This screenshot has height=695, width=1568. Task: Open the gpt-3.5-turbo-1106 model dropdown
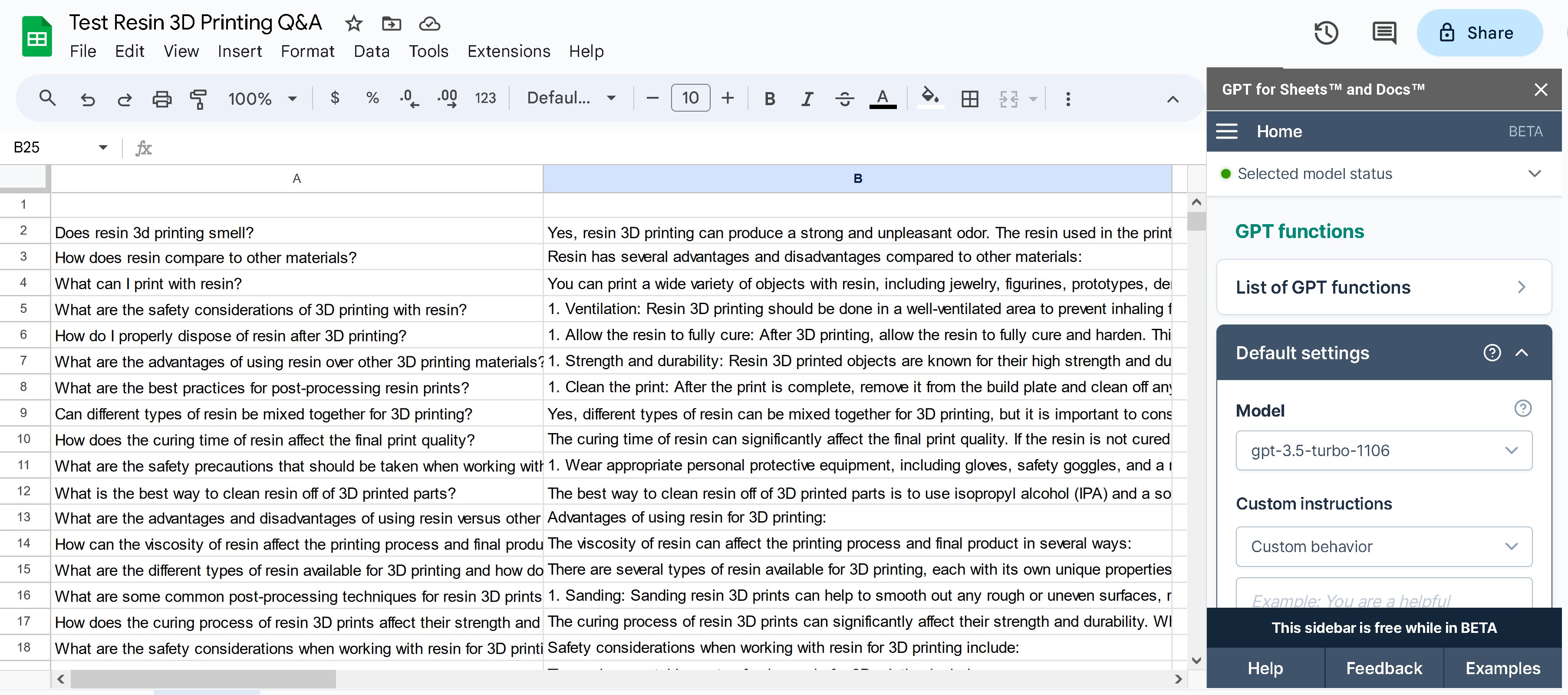(1384, 450)
